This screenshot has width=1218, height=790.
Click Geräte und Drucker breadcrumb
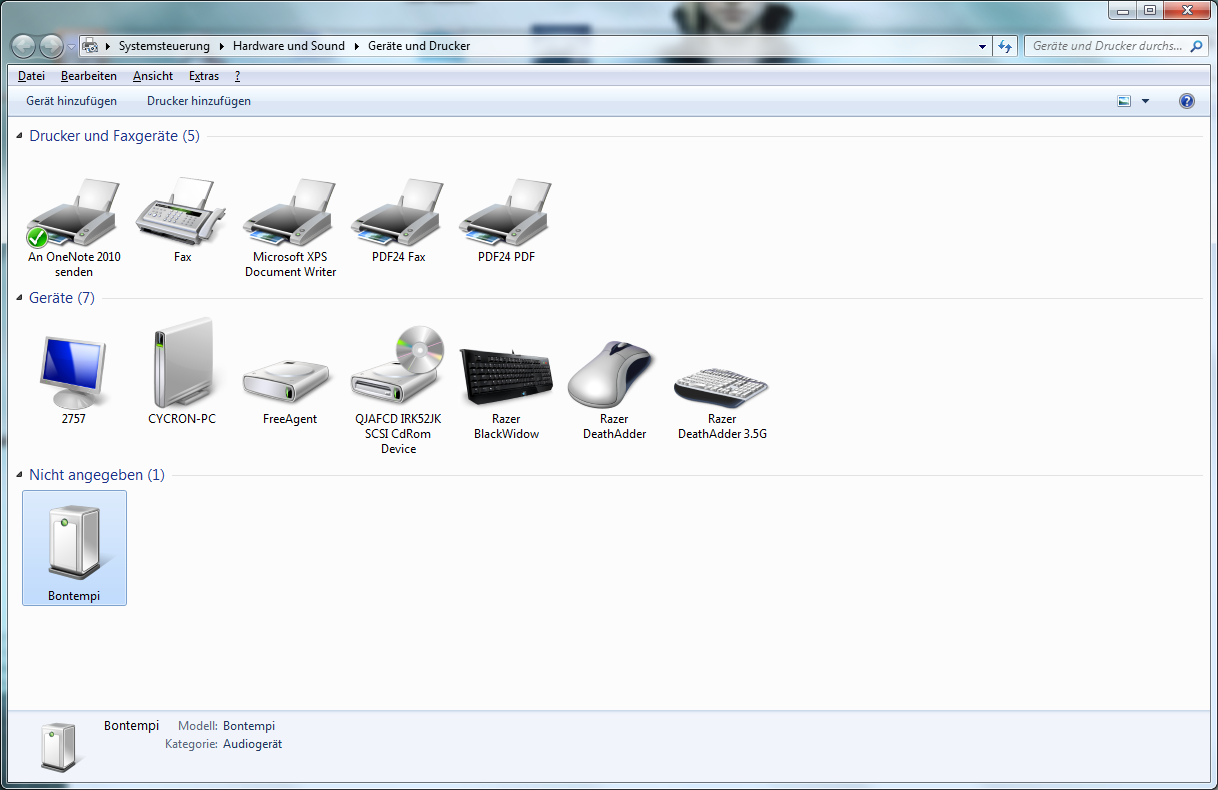[x=419, y=46]
